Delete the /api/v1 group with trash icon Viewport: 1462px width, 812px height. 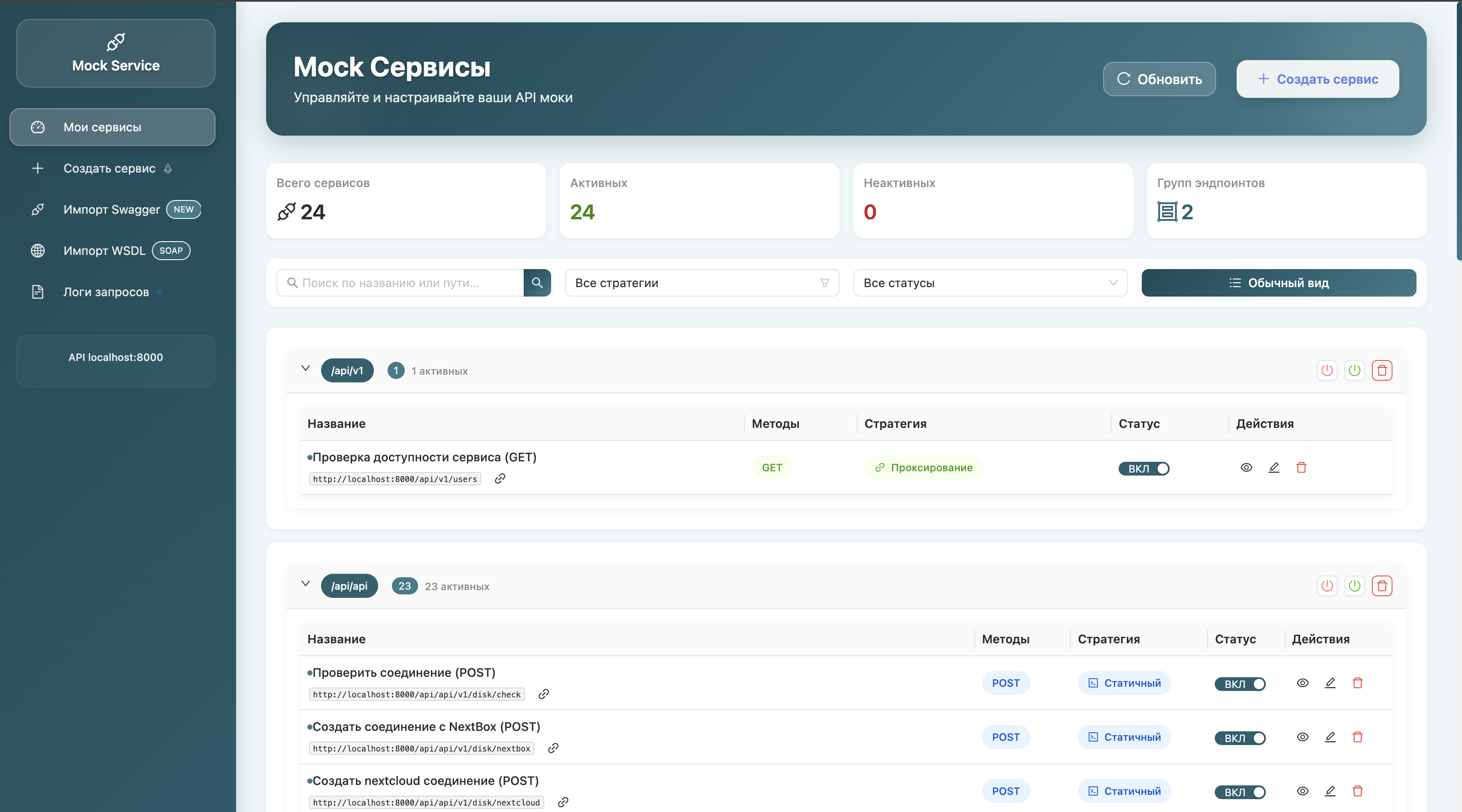tap(1381, 370)
